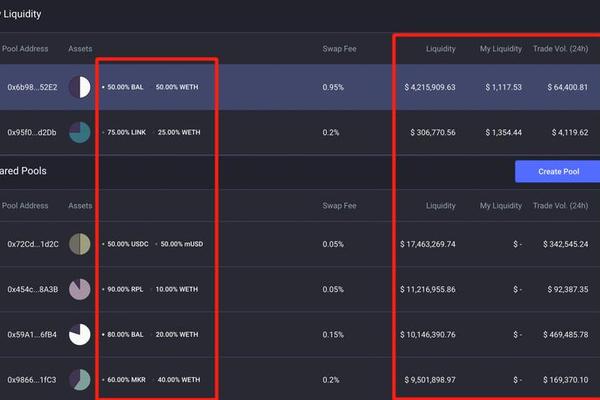The height and width of the screenshot is (400, 600).
Task: Click the 0.15% swap fee value
Action: coord(333,335)
